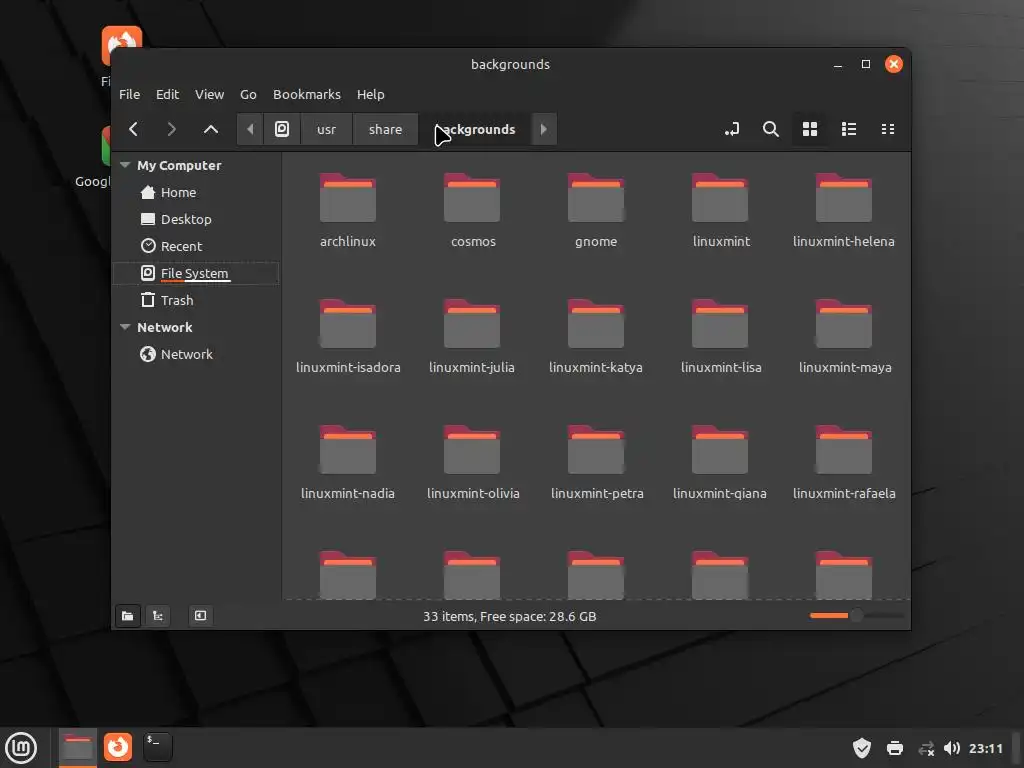Select the linuxmint-qiana folder icon
The width and height of the screenshot is (1024, 768).
tap(720, 449)
